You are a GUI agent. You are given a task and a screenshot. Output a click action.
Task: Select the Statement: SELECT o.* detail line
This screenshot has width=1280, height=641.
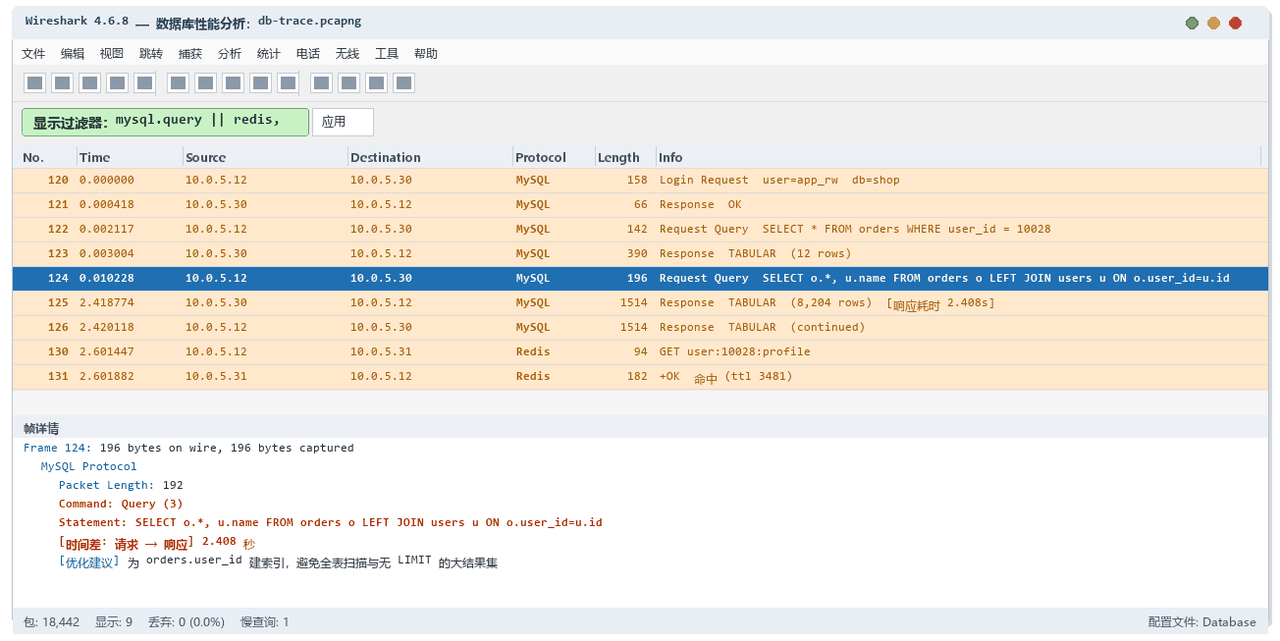point(330,523)
